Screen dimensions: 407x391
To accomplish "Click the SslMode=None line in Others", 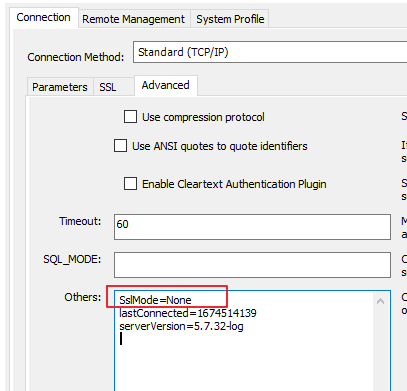I will click(155, 300).
